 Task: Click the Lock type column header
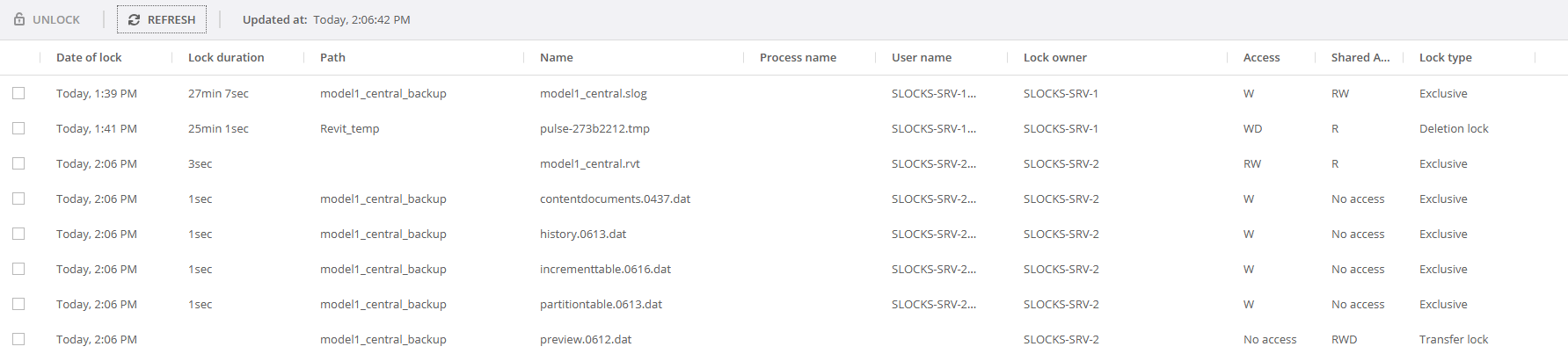pos(1445,58)
